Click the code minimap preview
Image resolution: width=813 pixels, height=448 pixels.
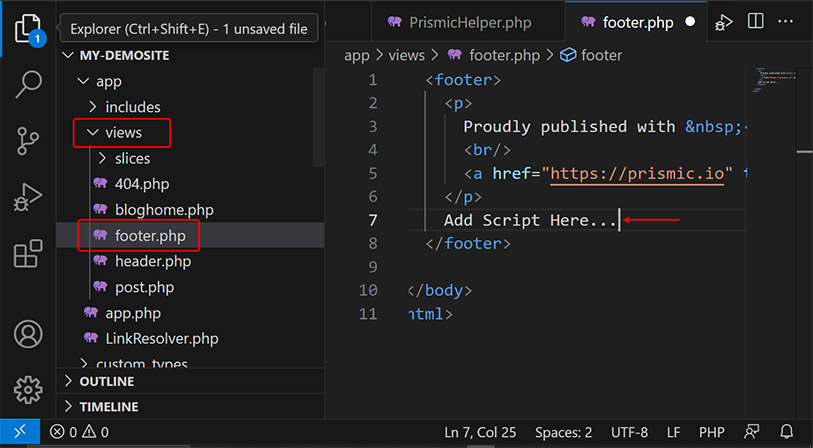click(775, 80)
